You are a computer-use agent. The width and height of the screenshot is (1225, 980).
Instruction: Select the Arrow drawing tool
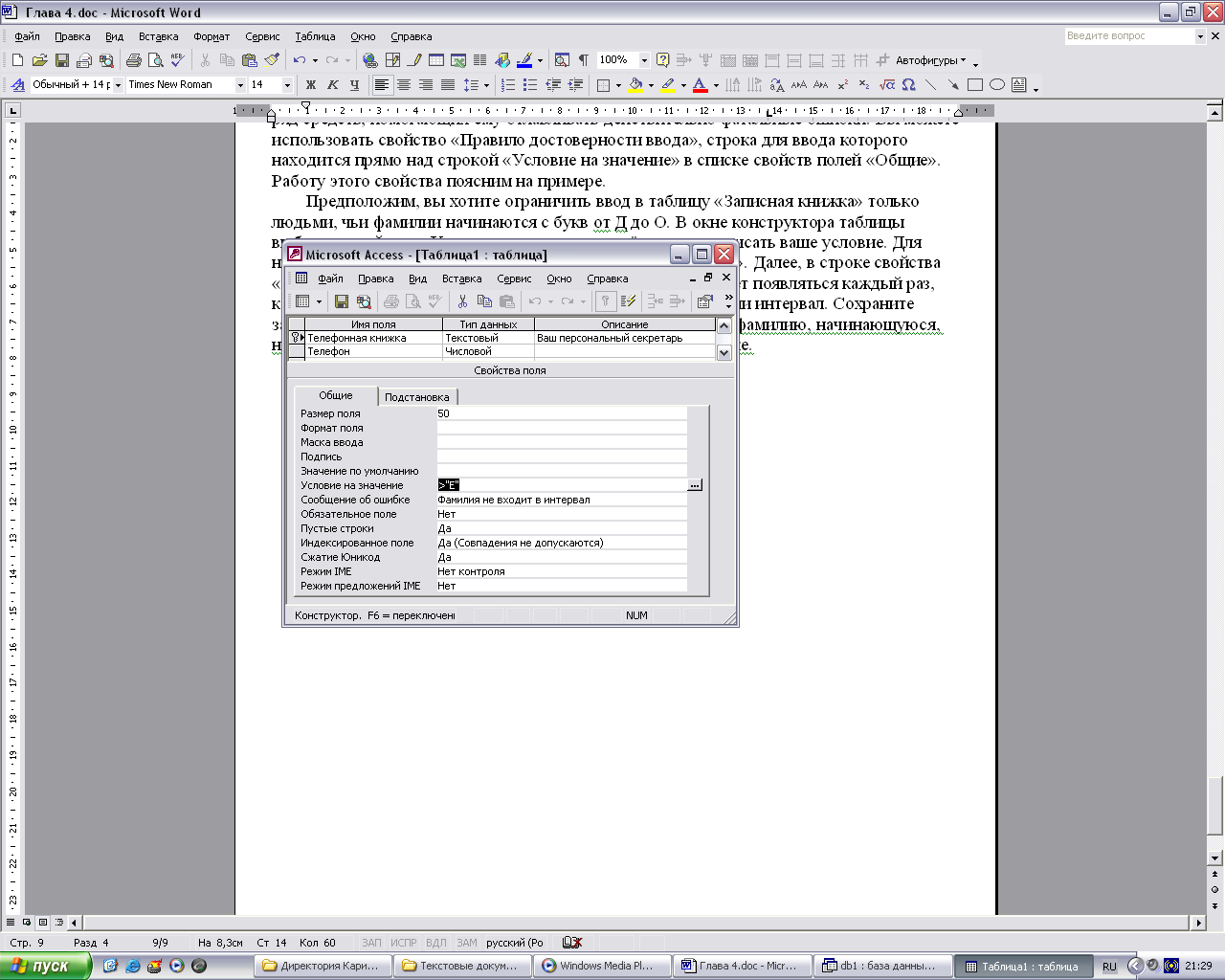pyautogui.click(x=953, y=85)
